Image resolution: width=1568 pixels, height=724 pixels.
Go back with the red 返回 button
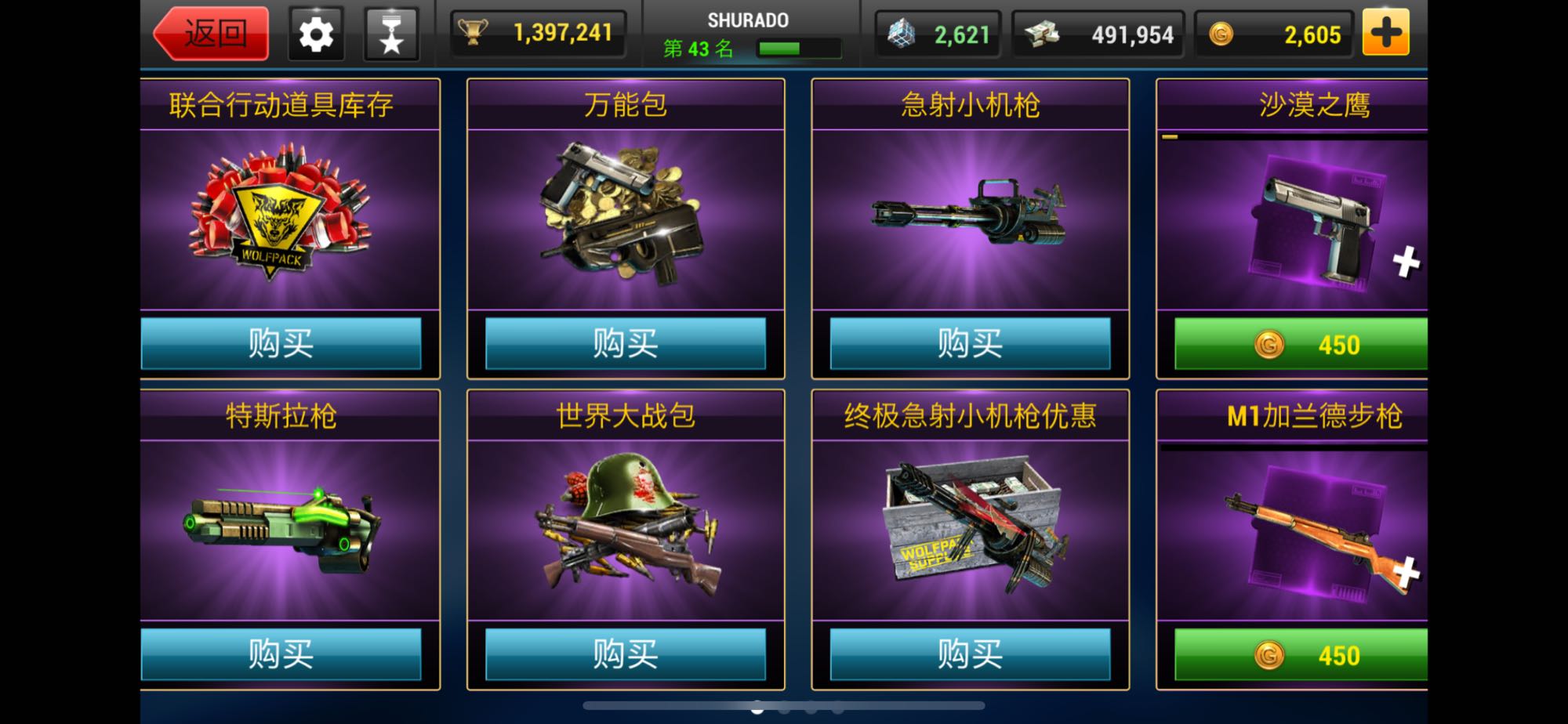tap(212, 34)
